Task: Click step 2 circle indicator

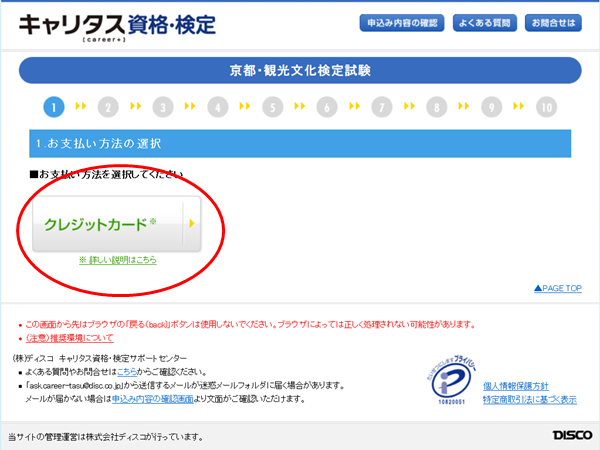Action: [x=108, y=107]
